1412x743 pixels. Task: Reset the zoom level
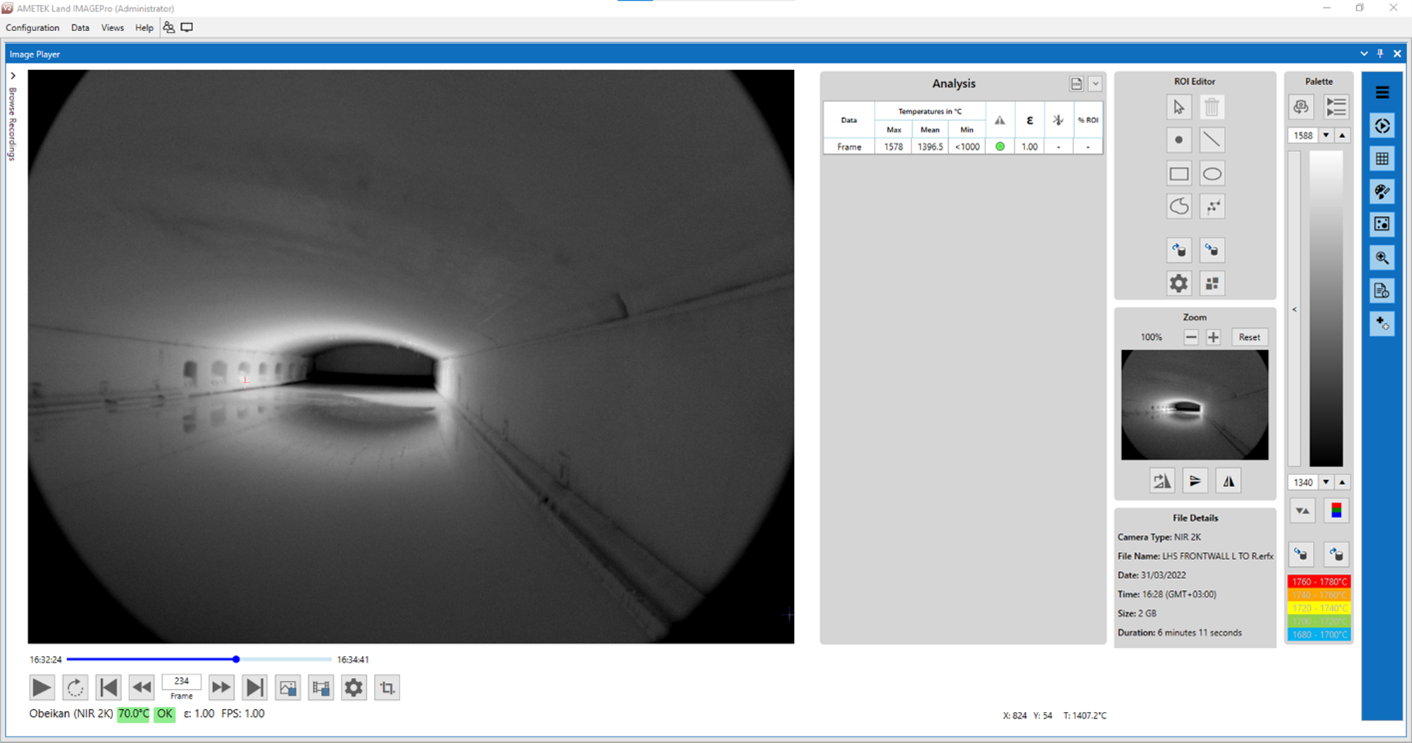[1249, 338]
